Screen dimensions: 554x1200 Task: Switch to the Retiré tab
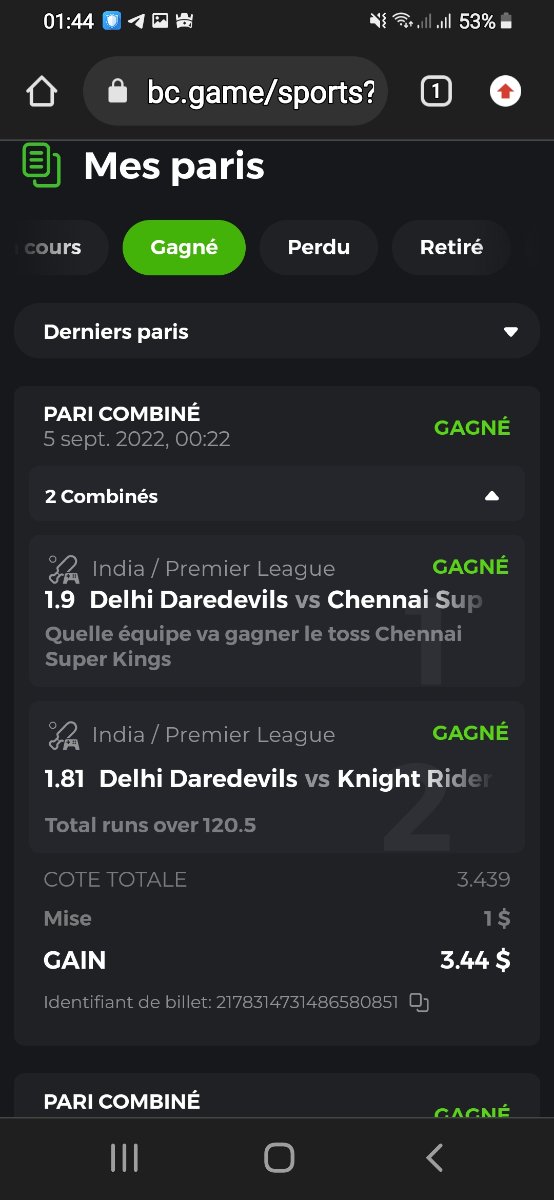tap(451, 247)
